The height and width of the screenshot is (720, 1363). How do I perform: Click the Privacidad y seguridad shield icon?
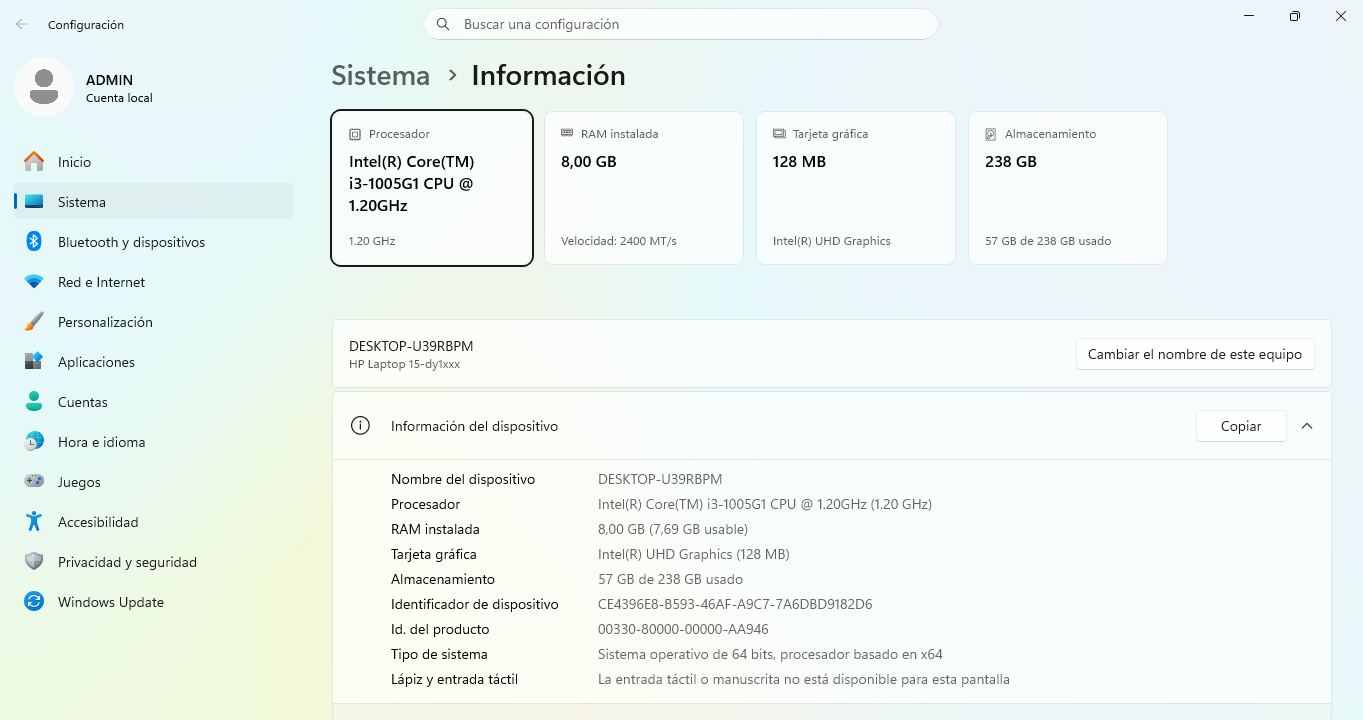tap(34, 562)
